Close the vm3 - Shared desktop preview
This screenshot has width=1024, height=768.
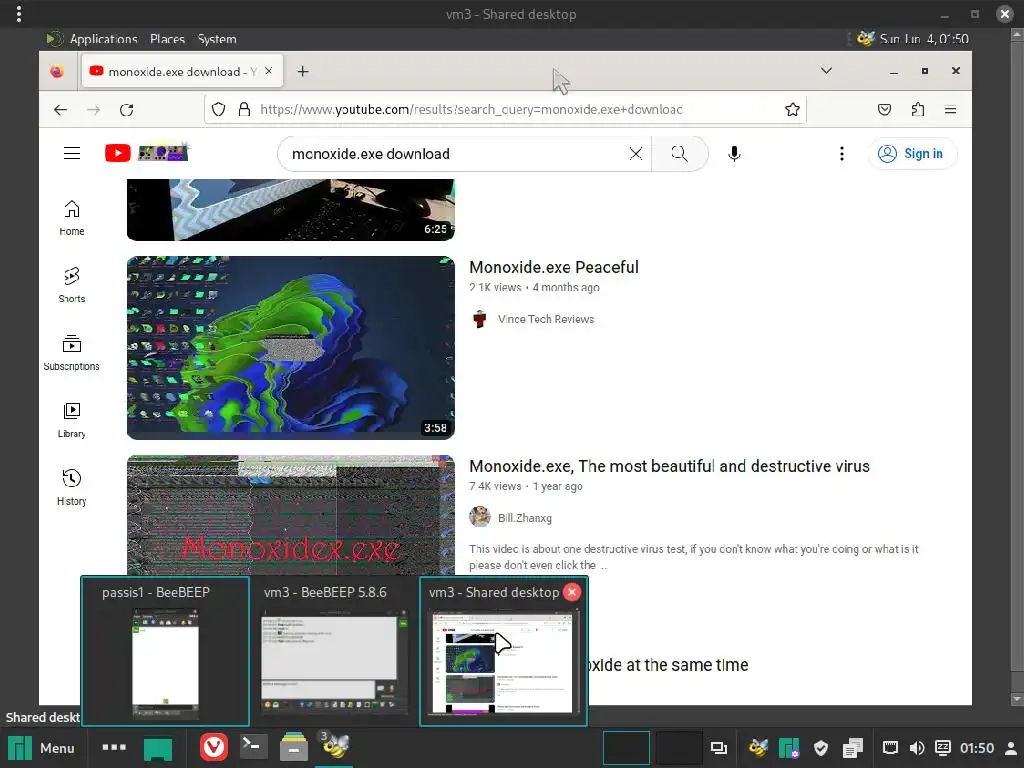click(x=571, y=592)
